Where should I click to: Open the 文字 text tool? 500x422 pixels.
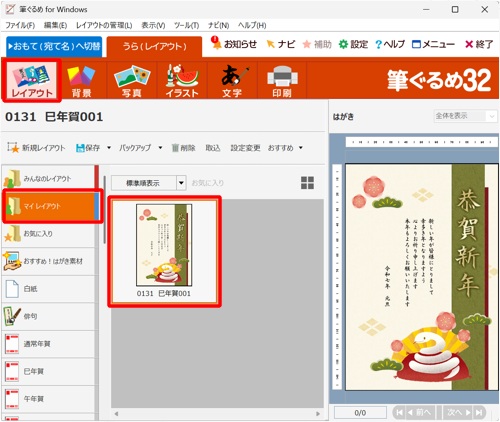232,80
